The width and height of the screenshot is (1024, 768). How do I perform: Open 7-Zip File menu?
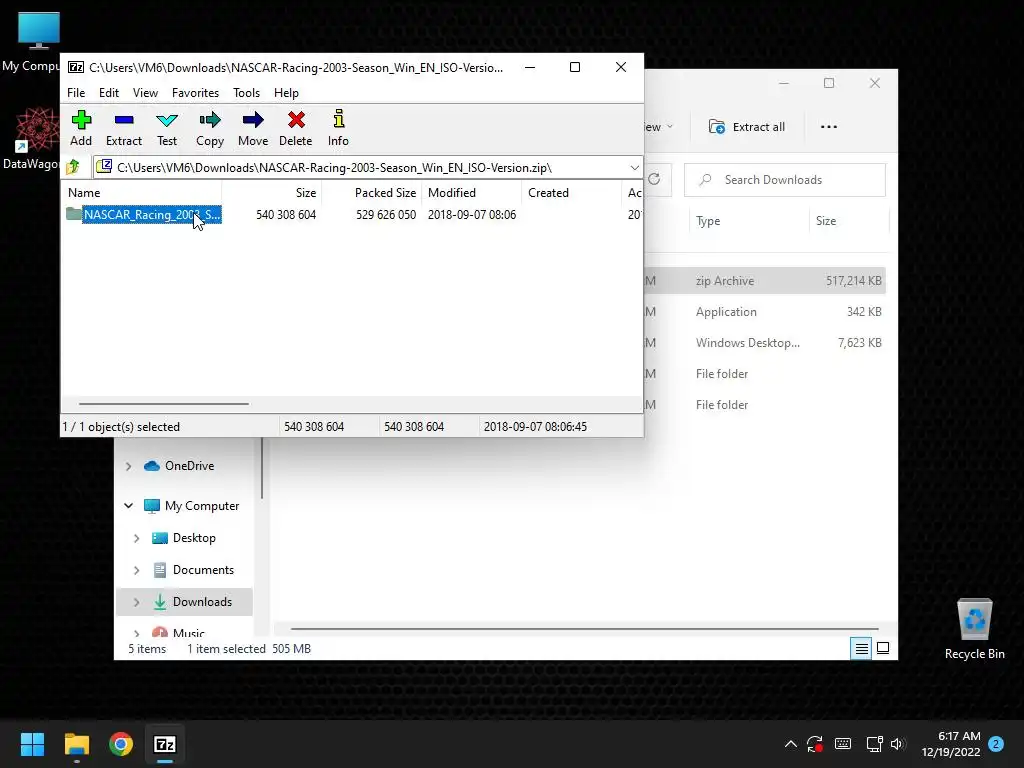point(76,93)
